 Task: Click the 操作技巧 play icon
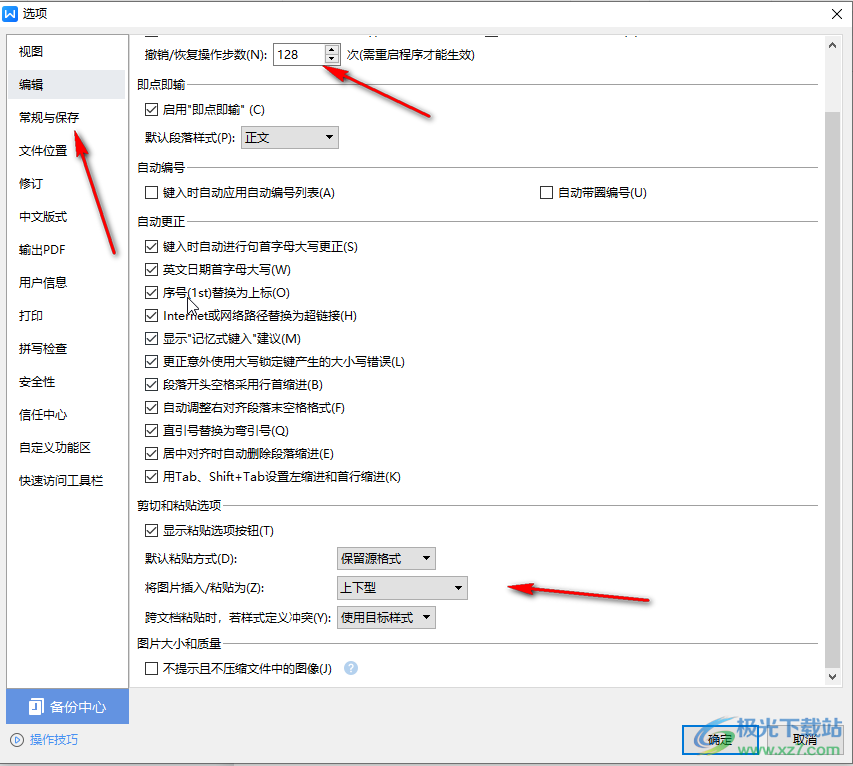click(16, 741)
